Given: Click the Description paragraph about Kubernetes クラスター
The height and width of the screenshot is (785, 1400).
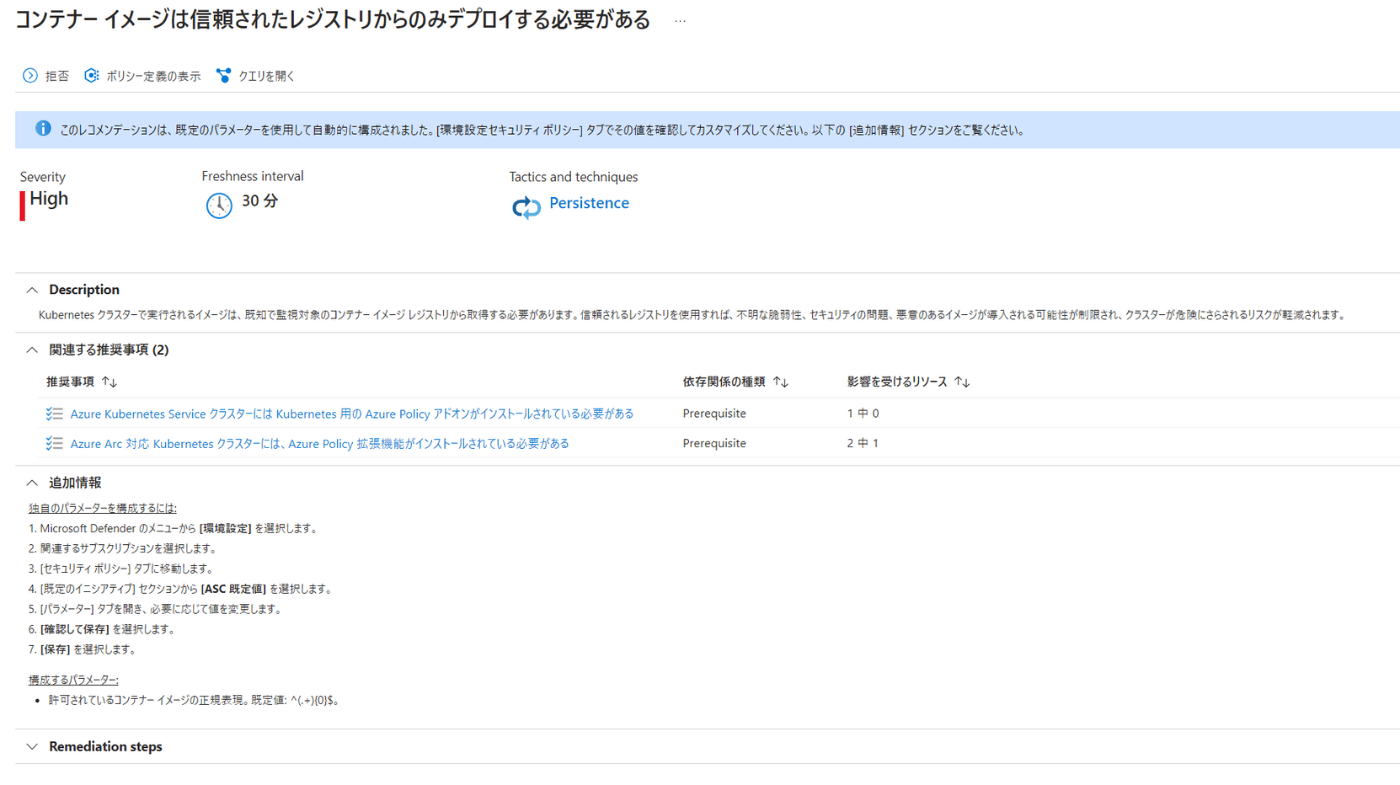Looking at the screenshot, I should tap(690, 315).
